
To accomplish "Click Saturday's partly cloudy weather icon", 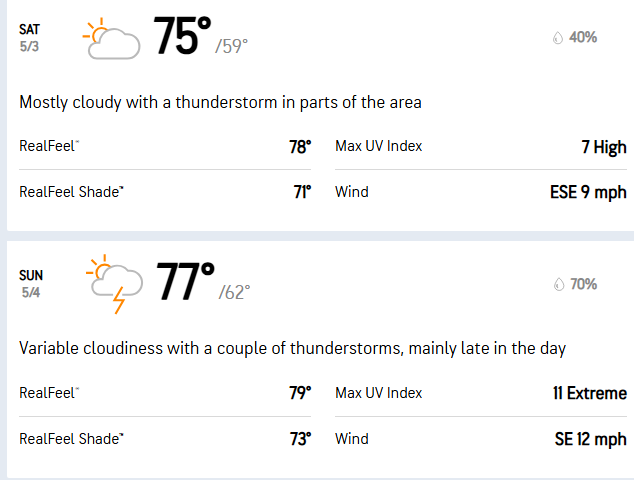I will (x=112, y=40).
